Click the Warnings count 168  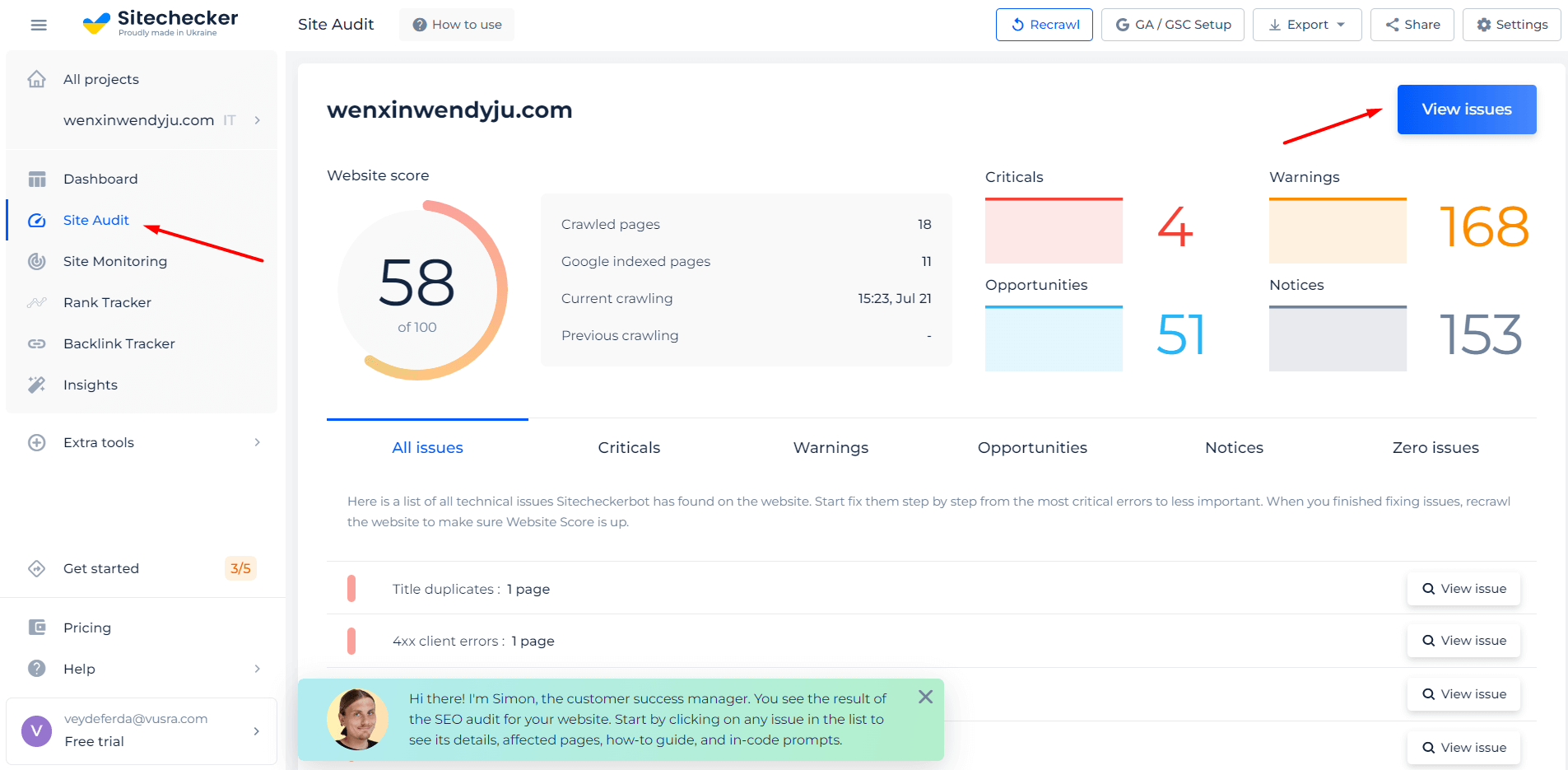(x=1484, y=227)
